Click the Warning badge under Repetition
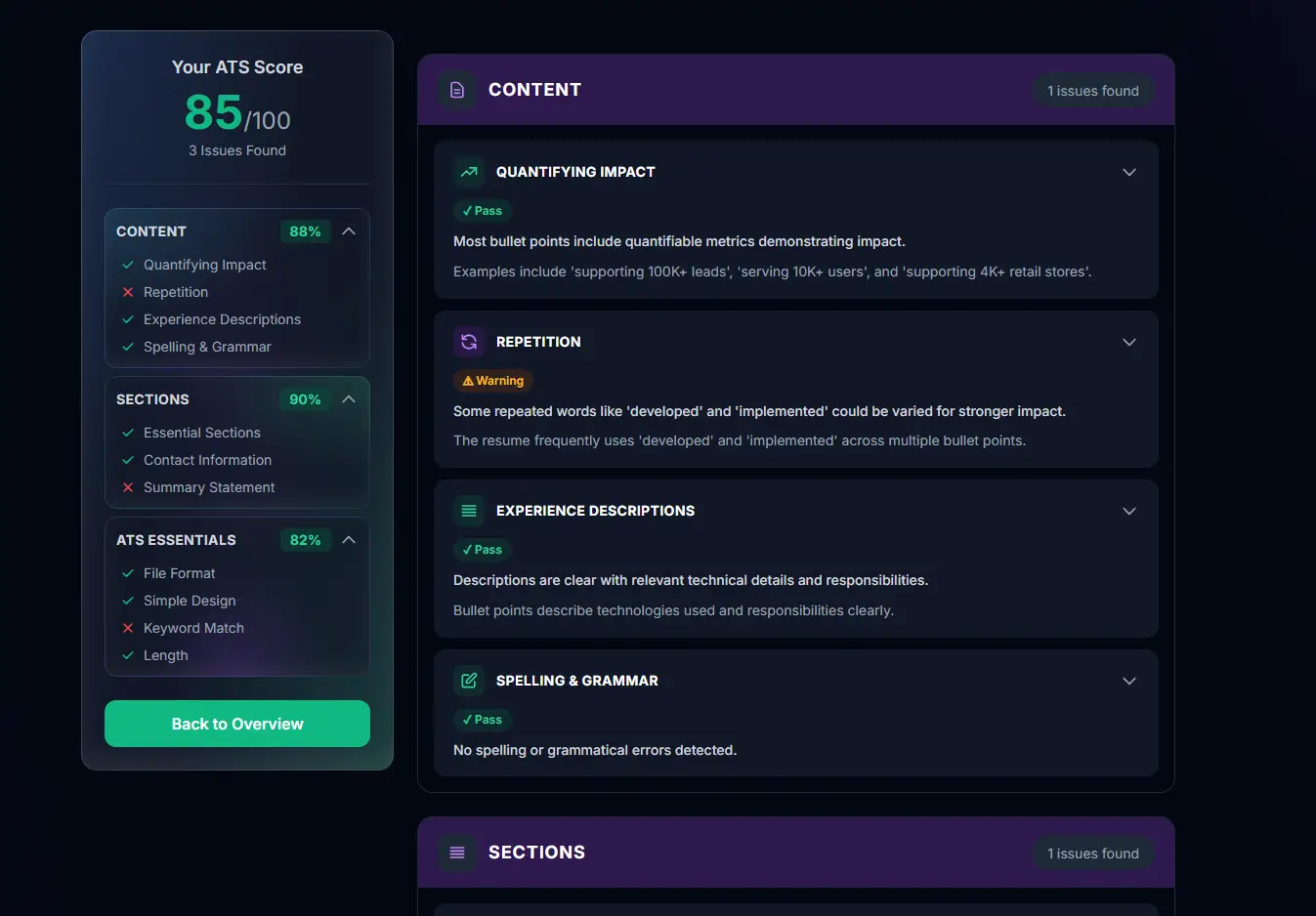 [x=492, y=381]
